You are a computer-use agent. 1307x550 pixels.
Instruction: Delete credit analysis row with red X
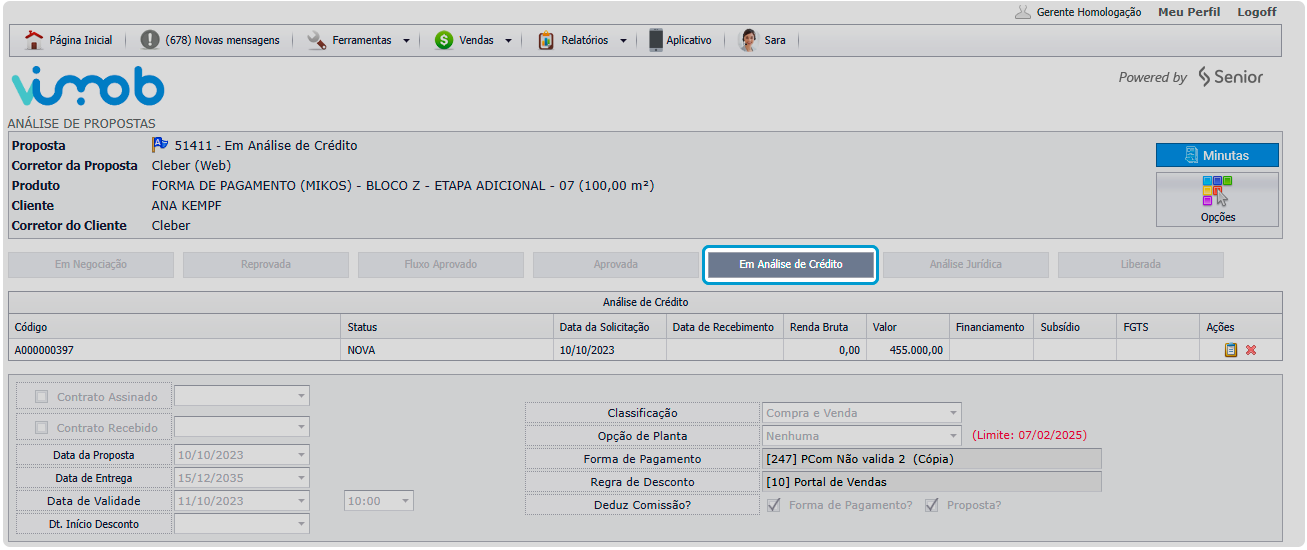(1251, 350)
